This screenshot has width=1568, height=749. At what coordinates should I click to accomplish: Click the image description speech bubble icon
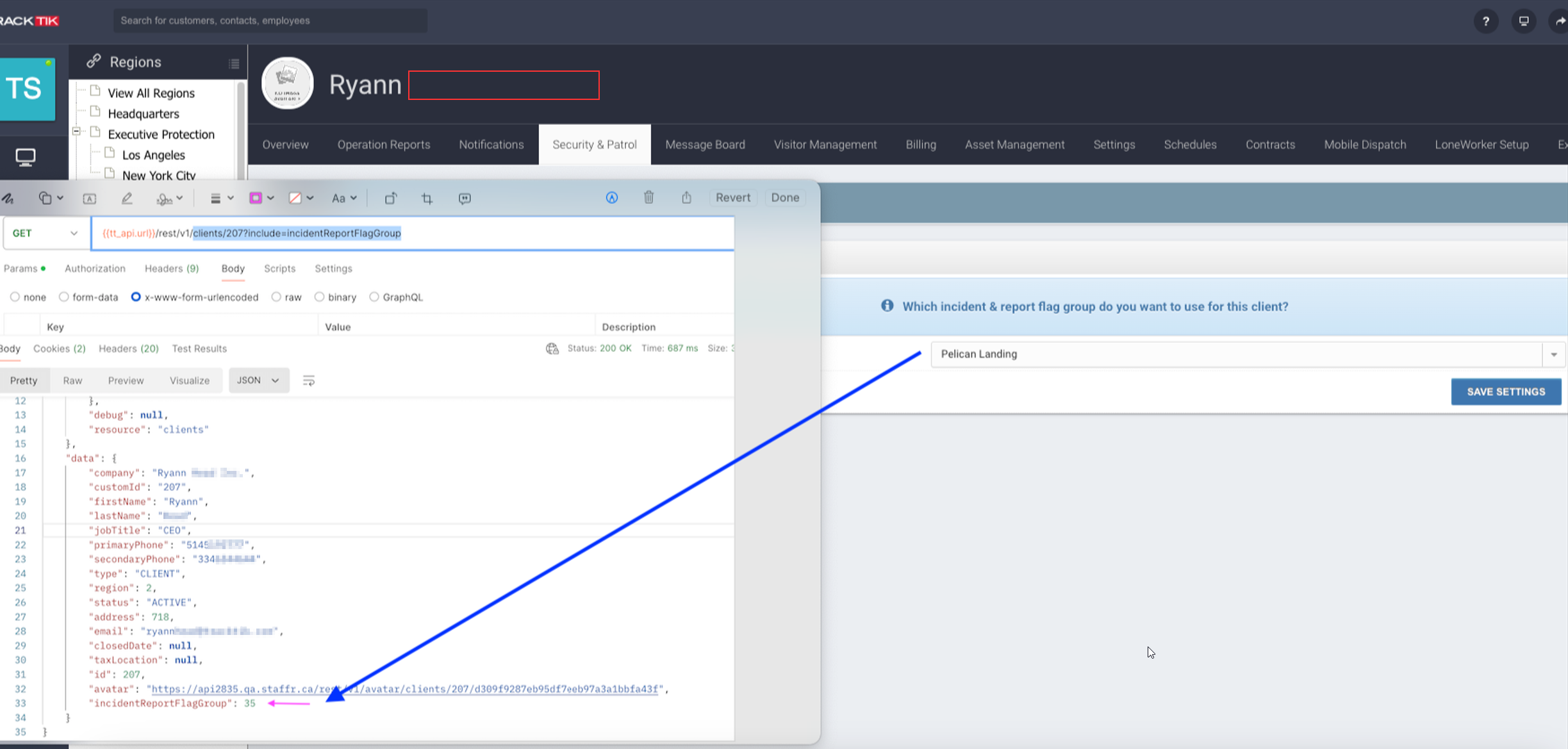[x=465, y=199]
